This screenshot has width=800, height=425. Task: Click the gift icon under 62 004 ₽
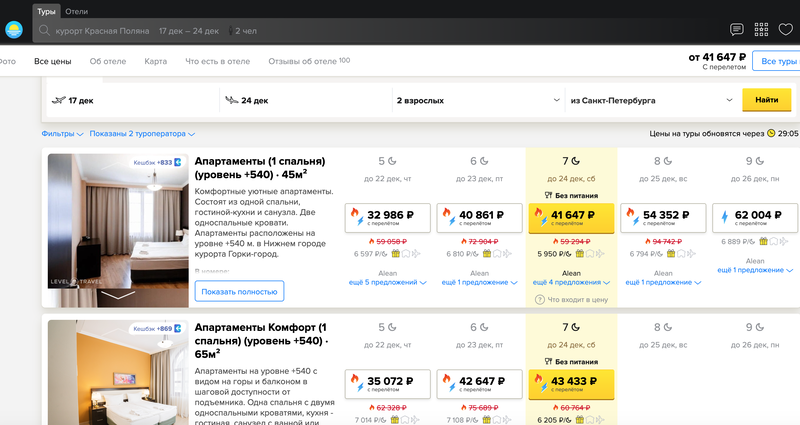pyautogui.click(x=763, y=241)
